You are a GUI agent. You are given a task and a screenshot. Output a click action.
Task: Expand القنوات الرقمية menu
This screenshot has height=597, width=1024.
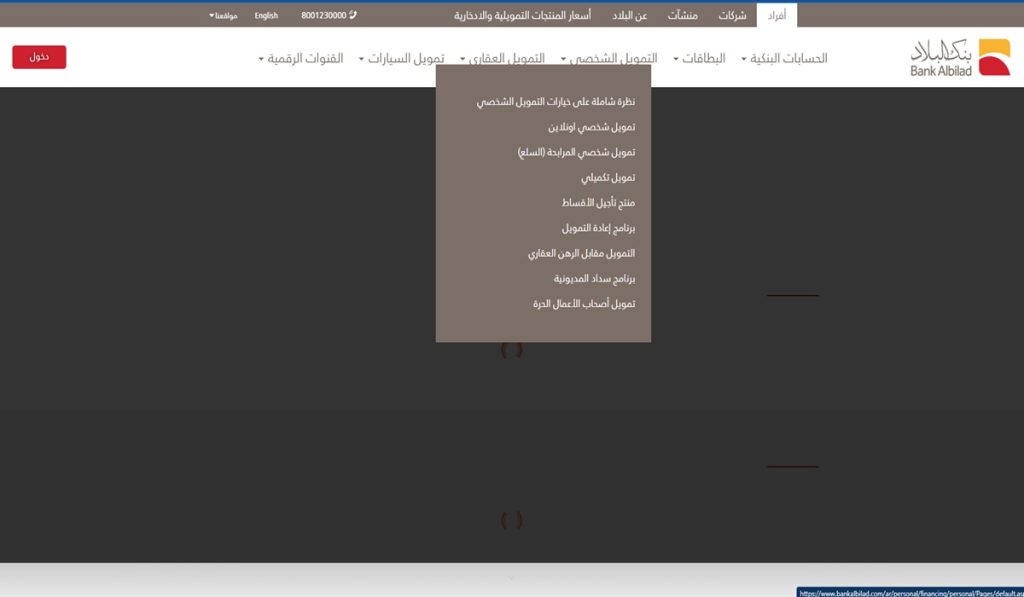(301, 58)
